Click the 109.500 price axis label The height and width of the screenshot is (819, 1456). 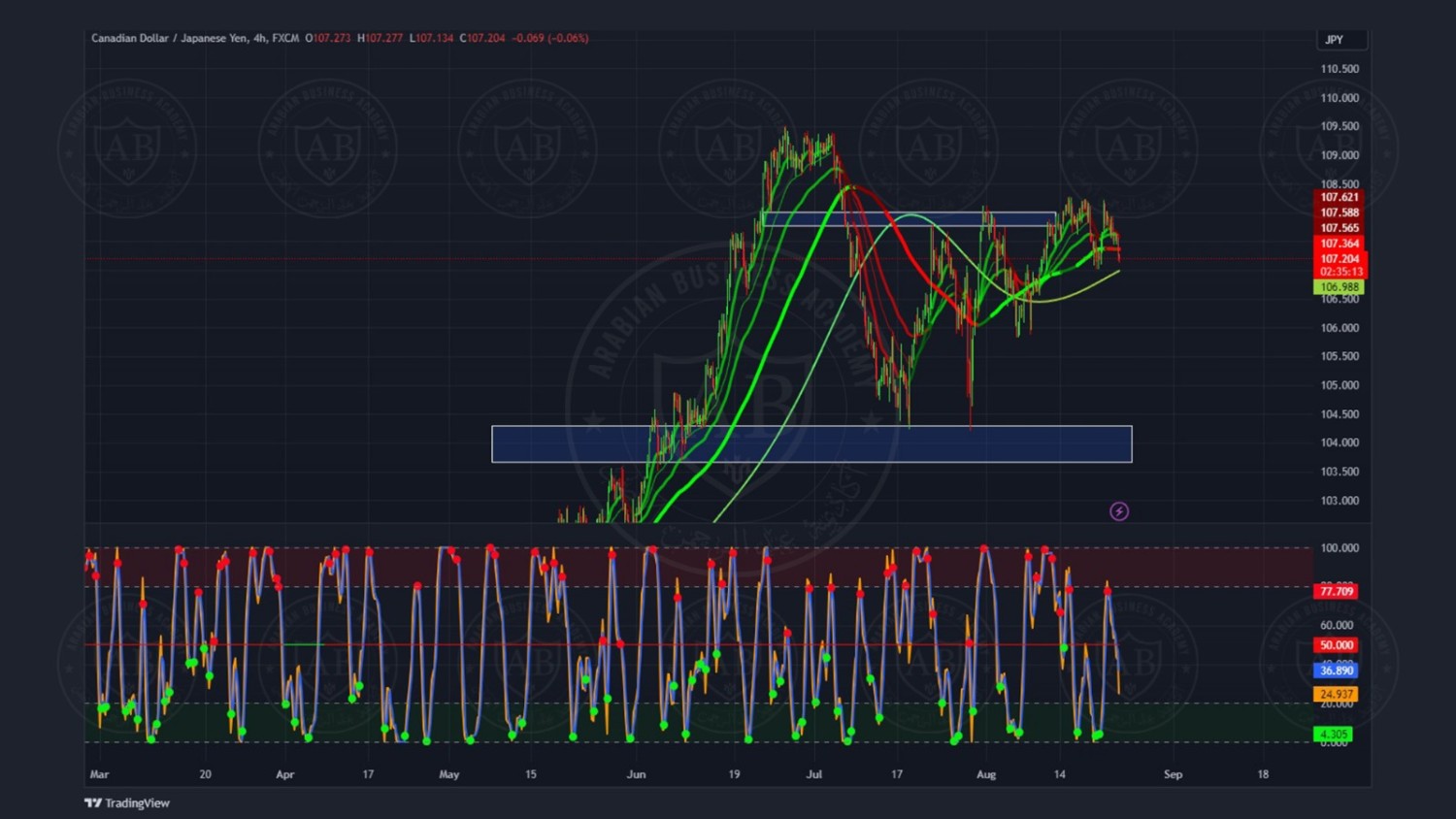click(1340, 126)
